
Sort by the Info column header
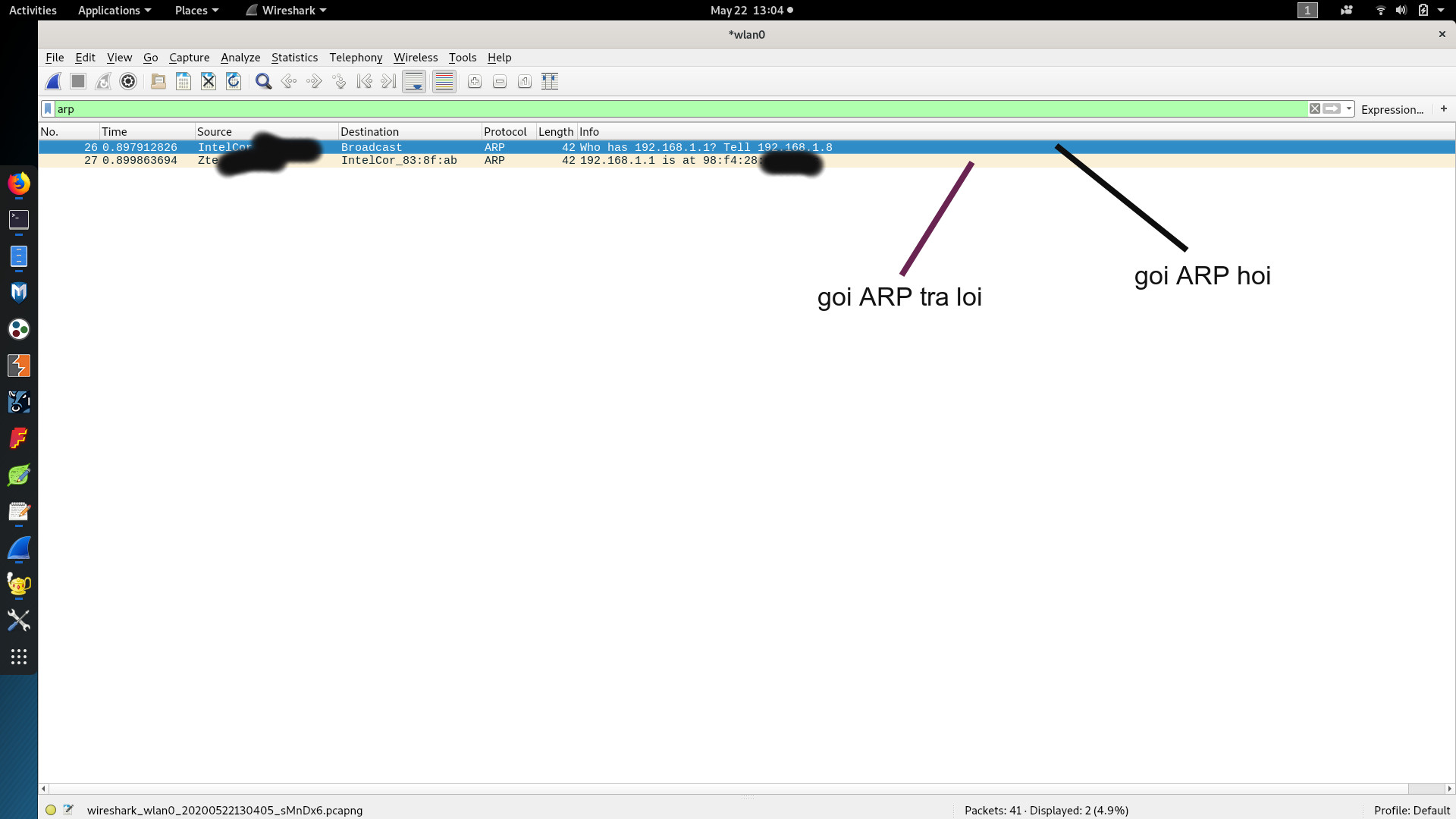tap(1016, 132)
